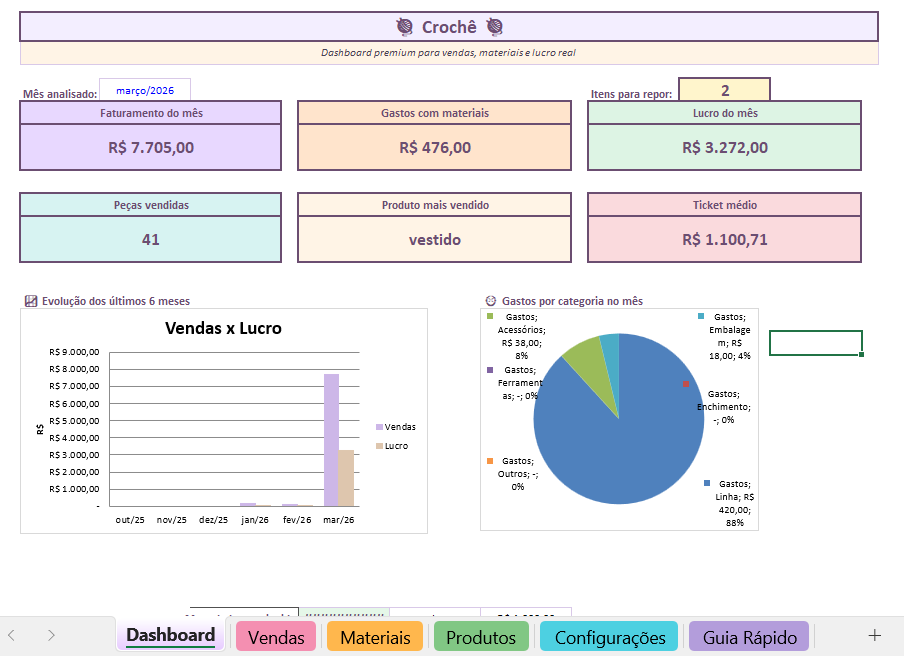Click the chart icon beside Evolução dos últimos 6 meses
The width and height of the screenshot is (904, 656).
[x=31, y=301]
